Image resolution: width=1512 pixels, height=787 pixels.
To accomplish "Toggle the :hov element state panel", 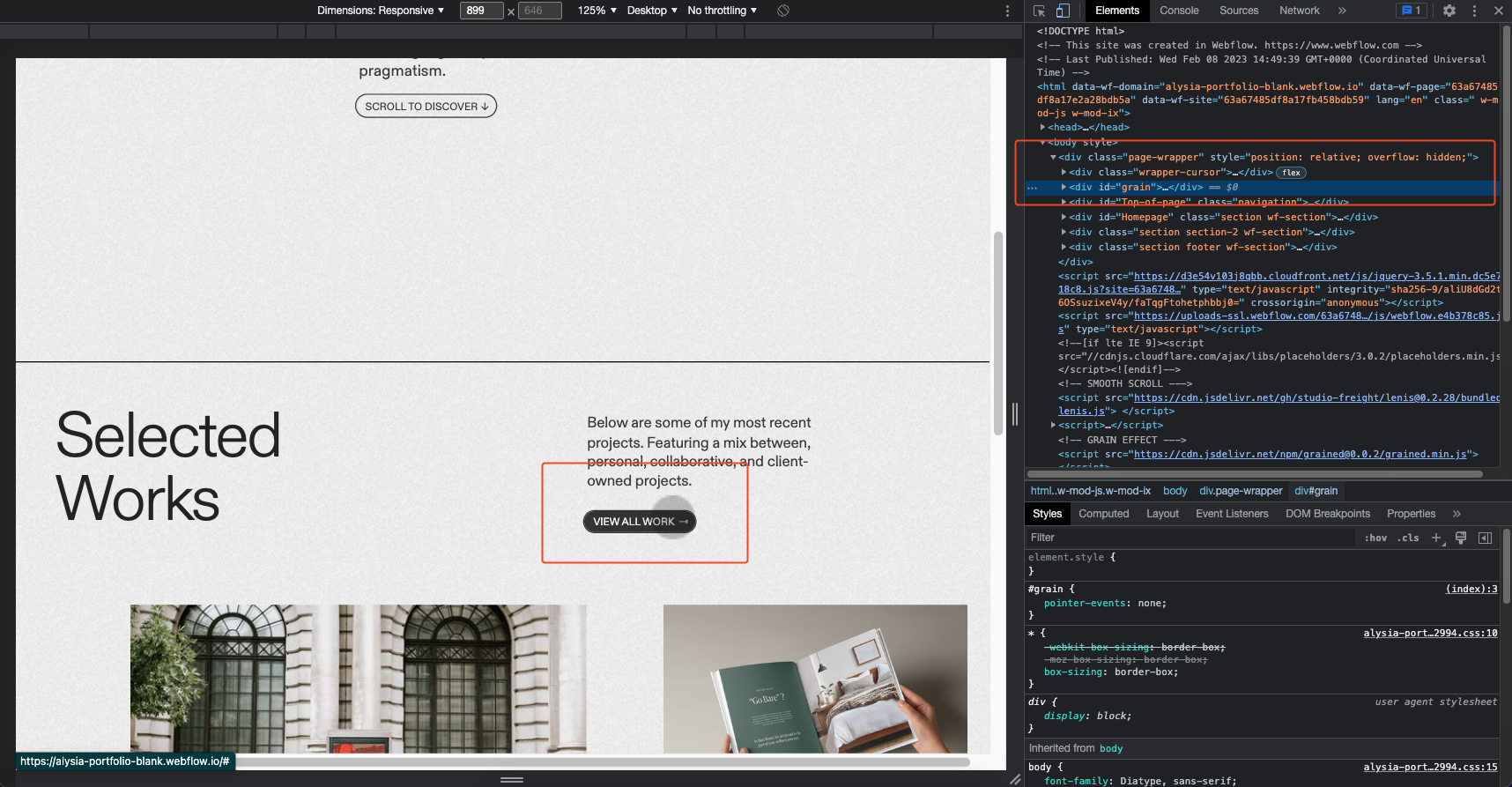I will coord(1375,538).
